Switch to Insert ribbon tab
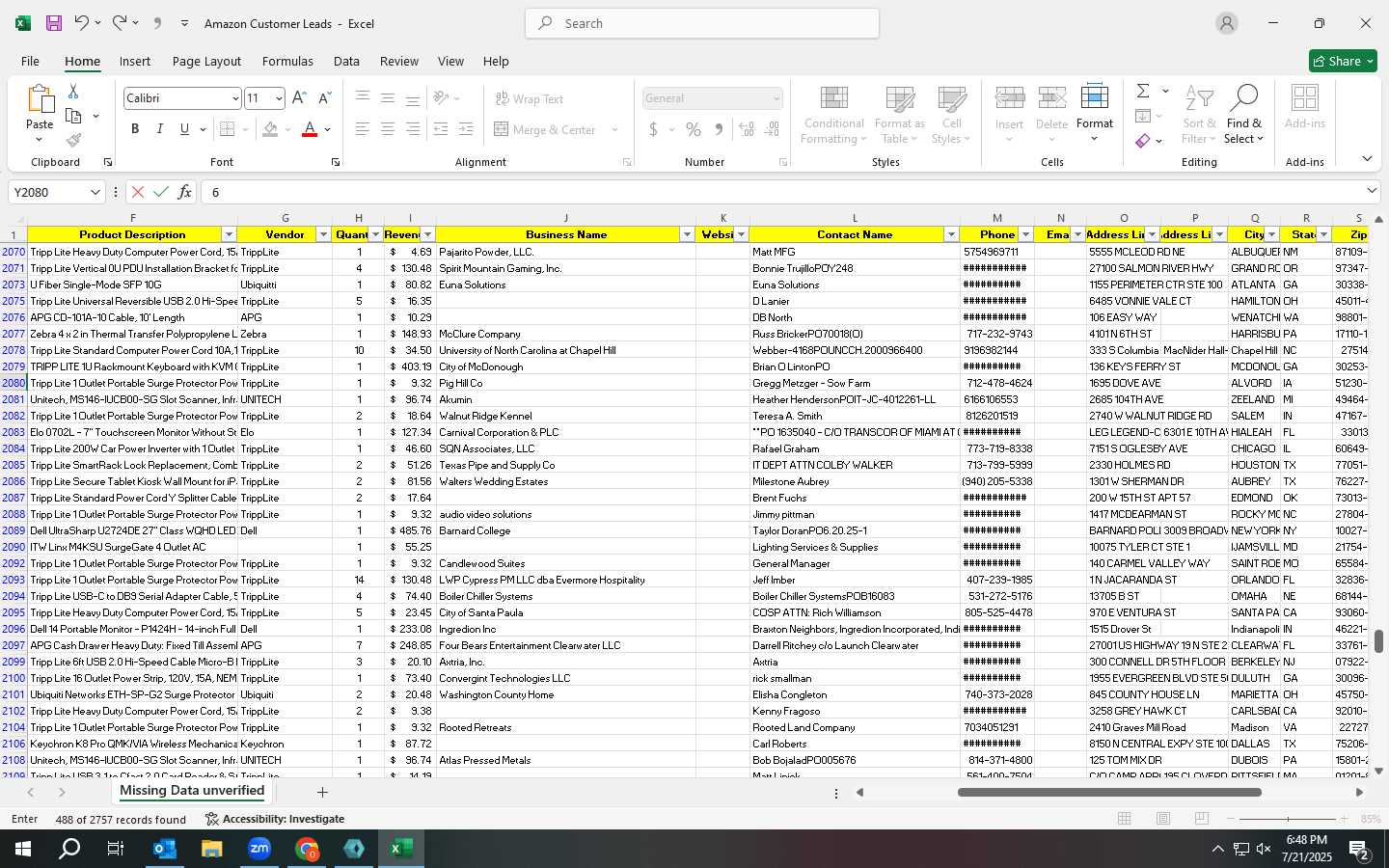This screenshot has height=868, width=1389. [135, 61]
